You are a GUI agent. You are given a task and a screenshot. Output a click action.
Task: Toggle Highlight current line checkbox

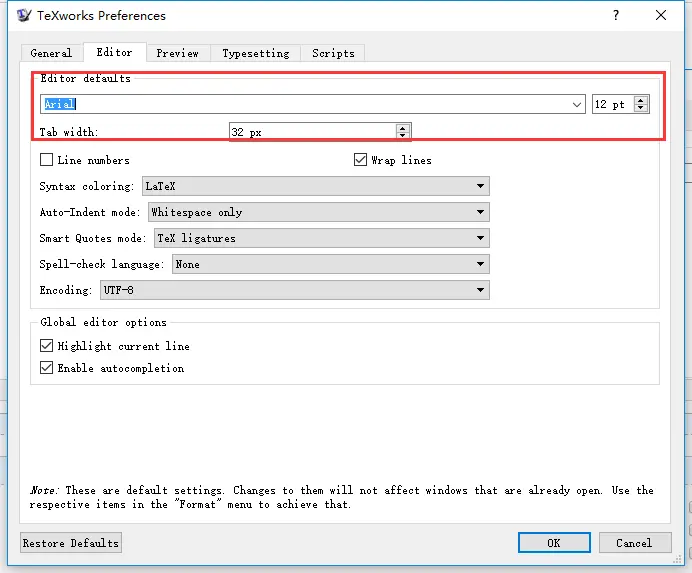click(46, 346)
